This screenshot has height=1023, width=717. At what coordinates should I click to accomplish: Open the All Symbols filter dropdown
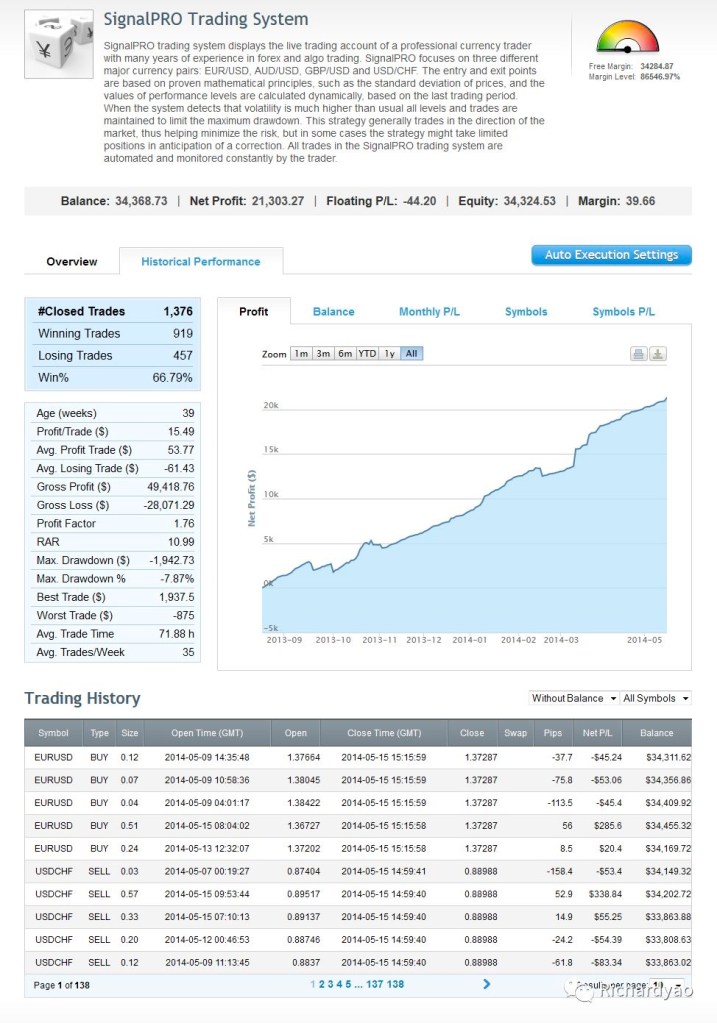pyautogui.click(x=656, y=698)
